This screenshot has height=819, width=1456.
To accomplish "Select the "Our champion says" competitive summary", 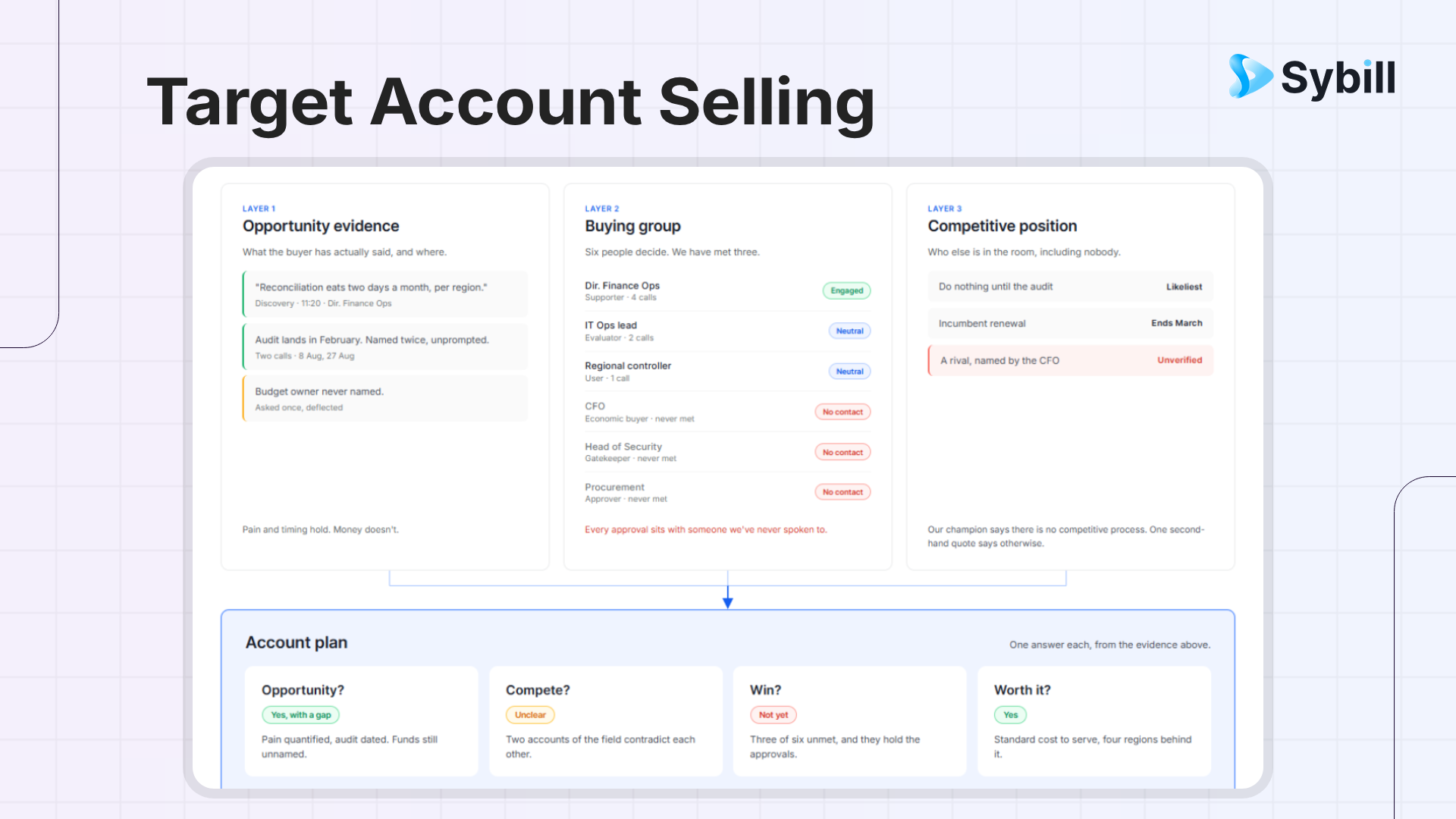I will coord(1065,536).
